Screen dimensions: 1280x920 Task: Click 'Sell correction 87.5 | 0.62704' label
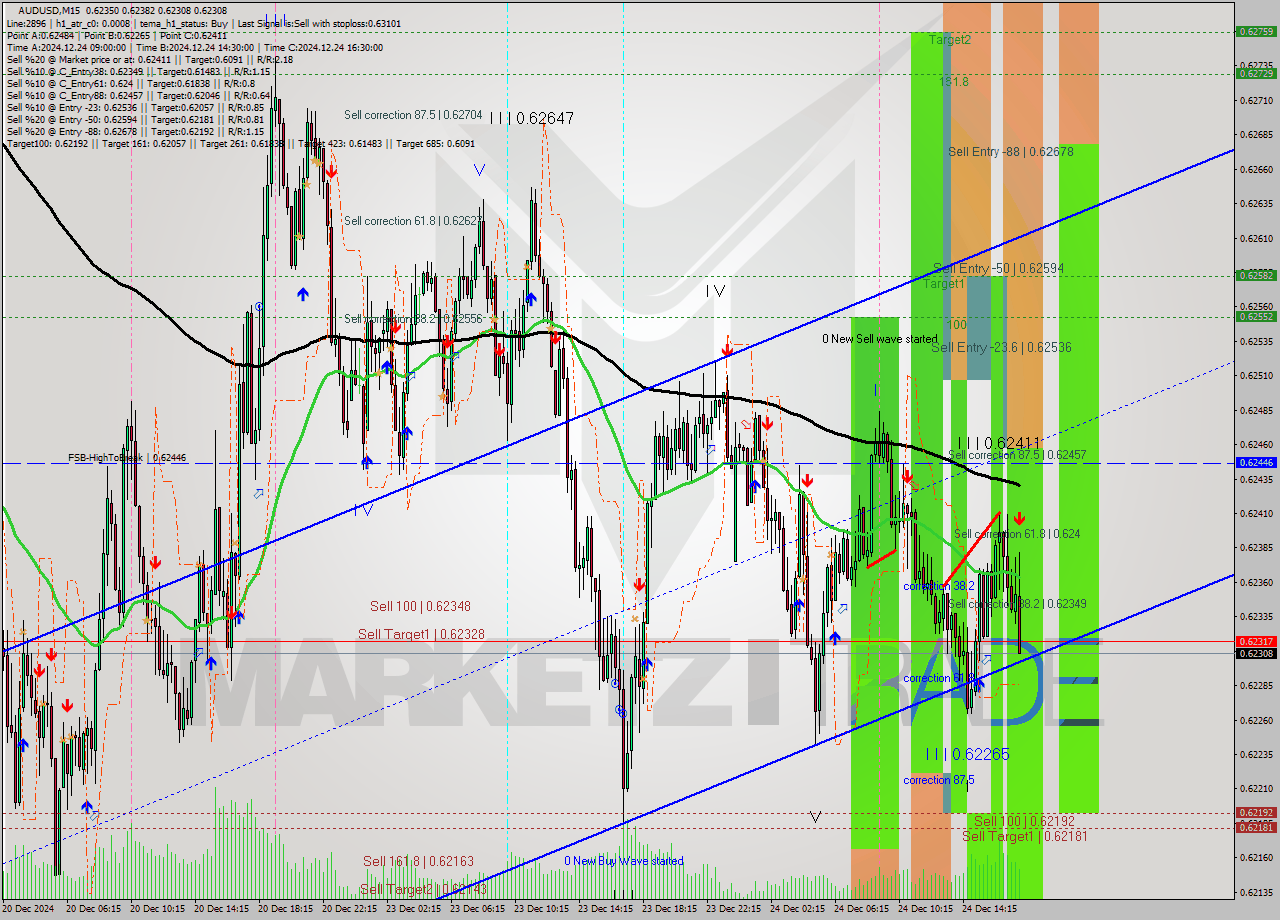pos(413,115)
